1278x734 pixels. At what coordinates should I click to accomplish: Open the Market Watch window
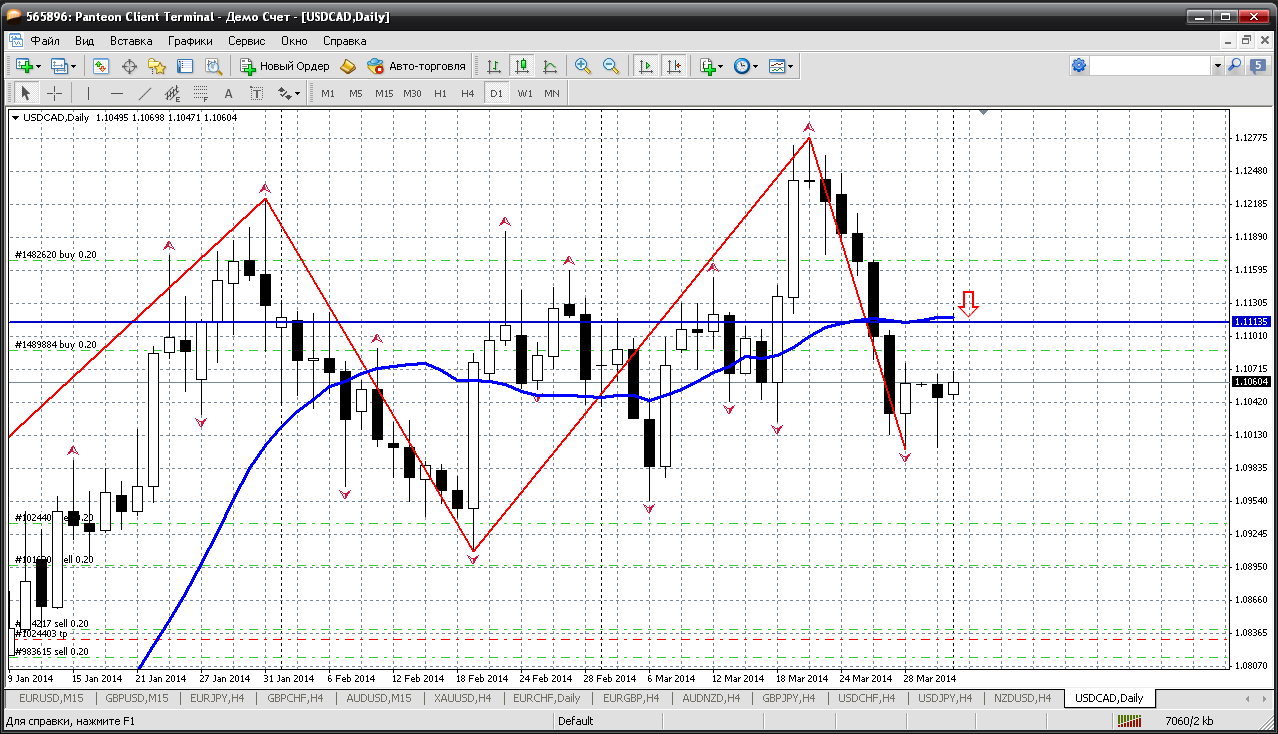[101, 66]
